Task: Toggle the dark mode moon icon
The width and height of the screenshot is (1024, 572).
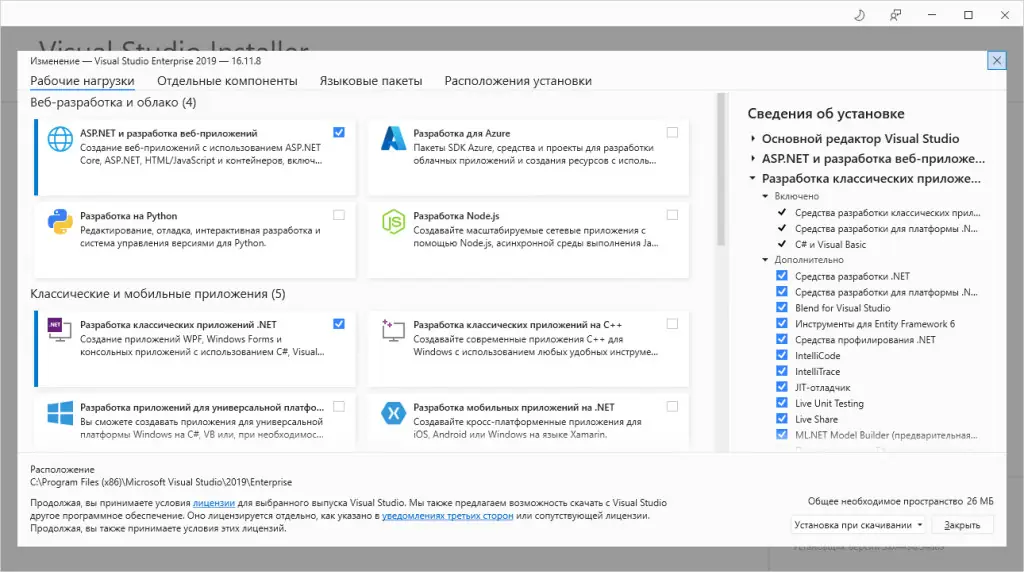Action: (x=859, y=15)
